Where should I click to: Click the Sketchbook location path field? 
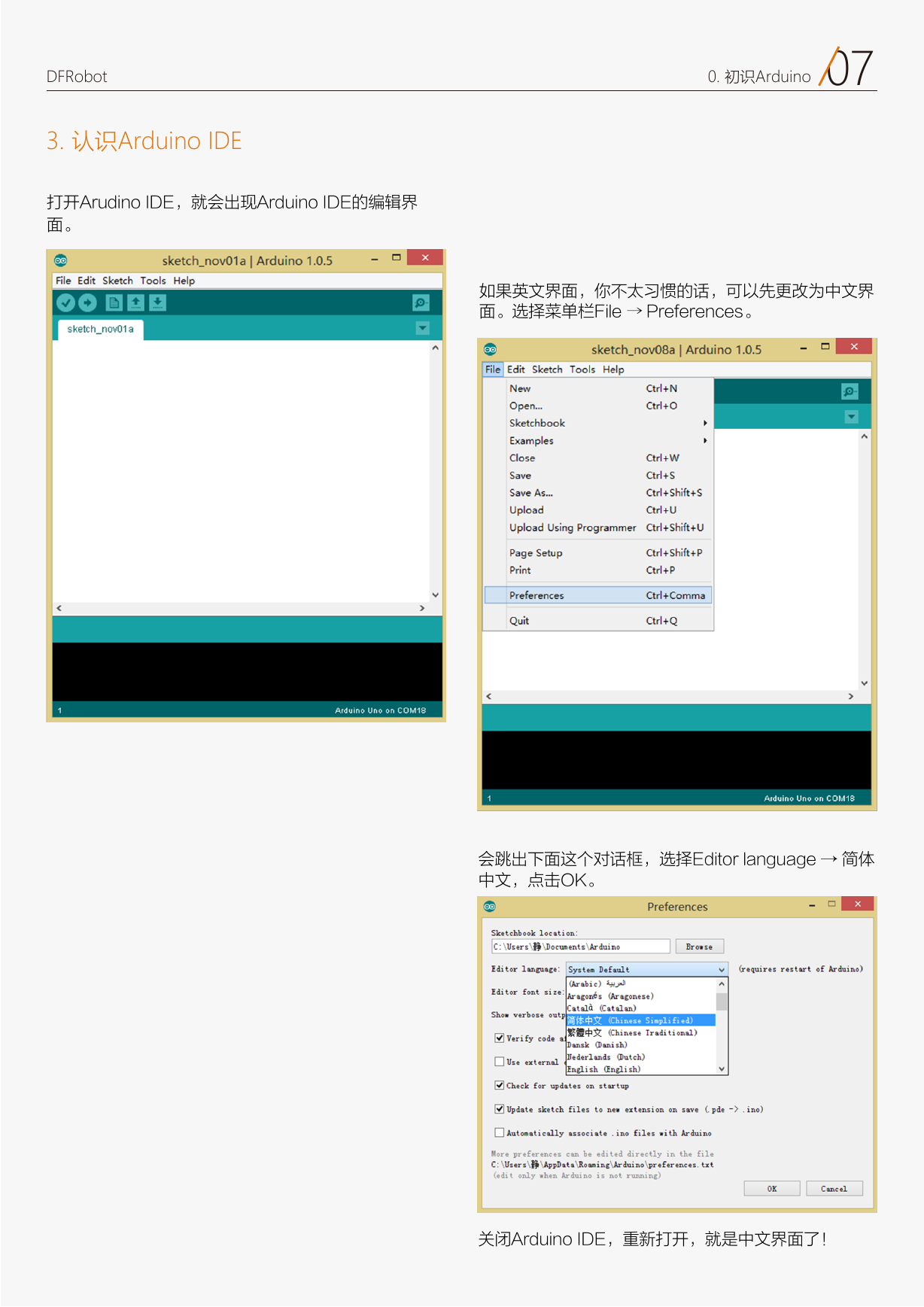580,947
